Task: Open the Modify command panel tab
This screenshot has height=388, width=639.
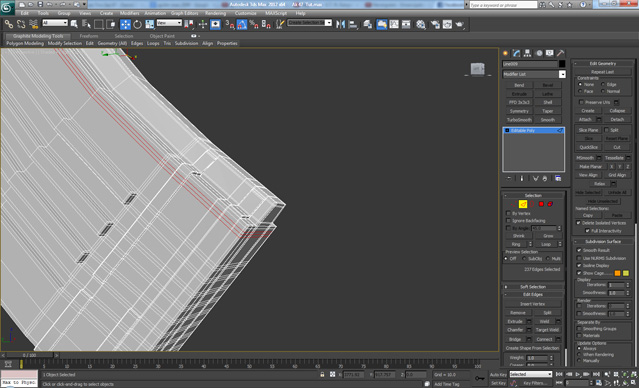Action: 516,53
